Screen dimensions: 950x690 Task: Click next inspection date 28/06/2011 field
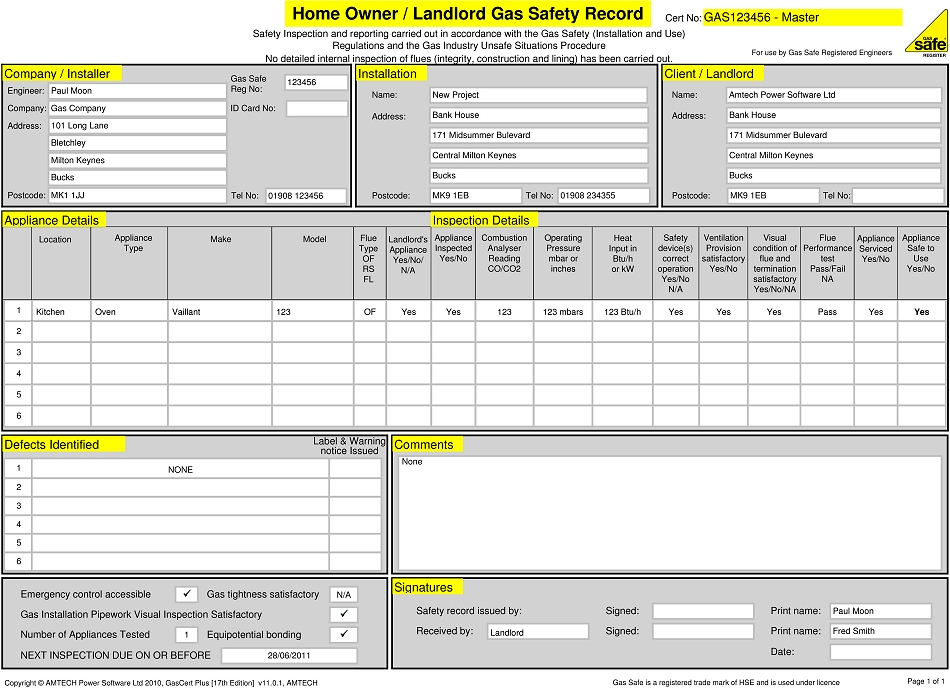(x=289, y=655)
